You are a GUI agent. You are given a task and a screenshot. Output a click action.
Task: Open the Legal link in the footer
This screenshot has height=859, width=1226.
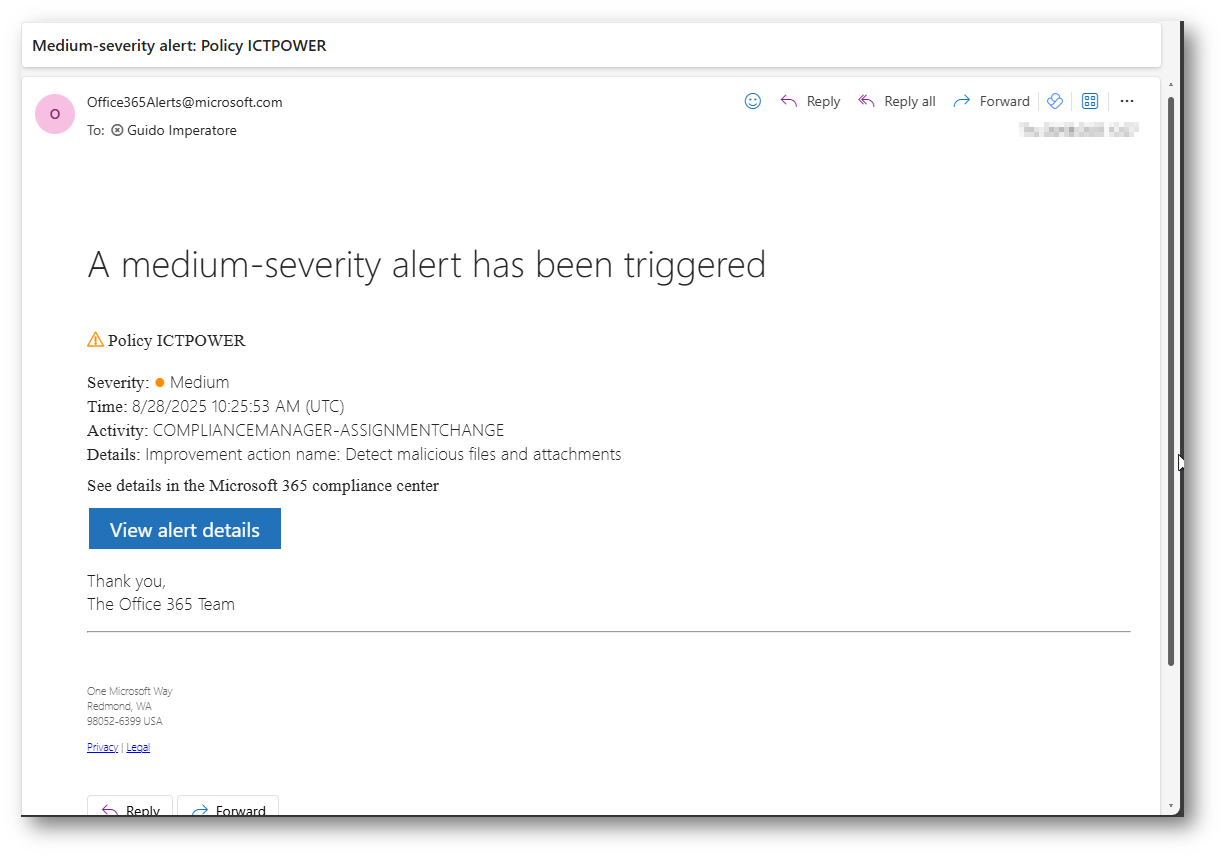coord(138,747)
